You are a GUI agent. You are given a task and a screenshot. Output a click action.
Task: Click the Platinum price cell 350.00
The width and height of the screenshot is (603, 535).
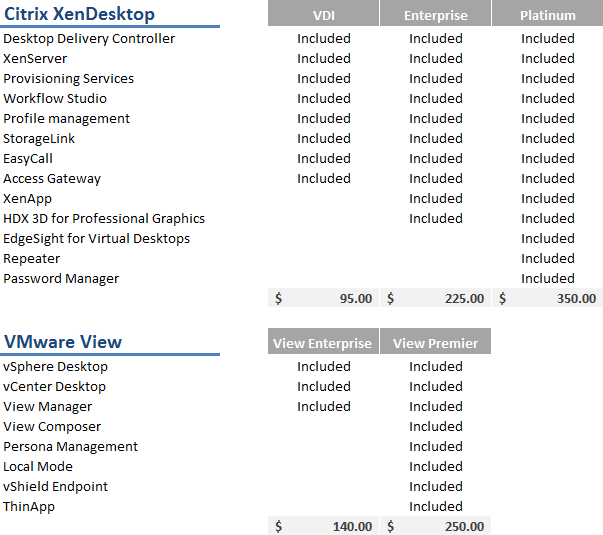coord(548,298)
